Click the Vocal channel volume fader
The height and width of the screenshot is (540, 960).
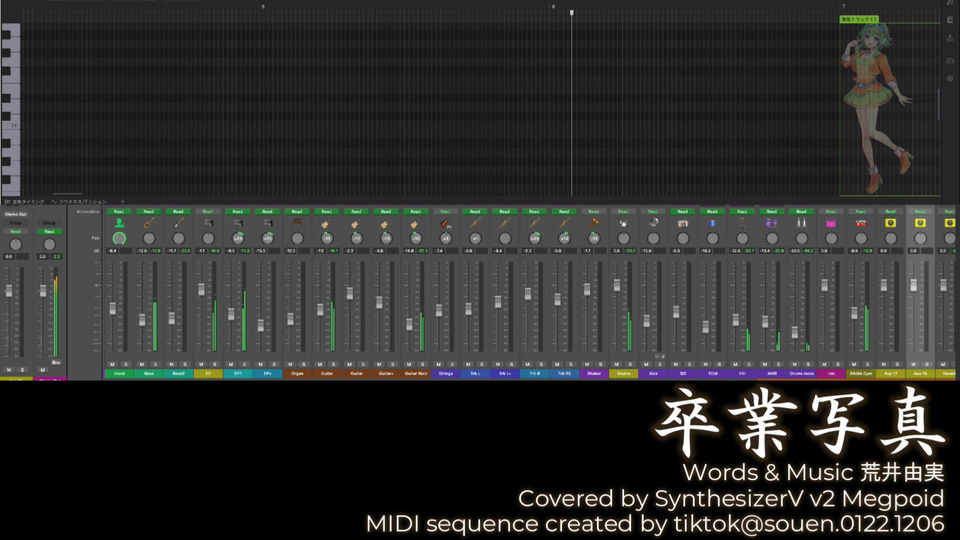tap(113, 309)
